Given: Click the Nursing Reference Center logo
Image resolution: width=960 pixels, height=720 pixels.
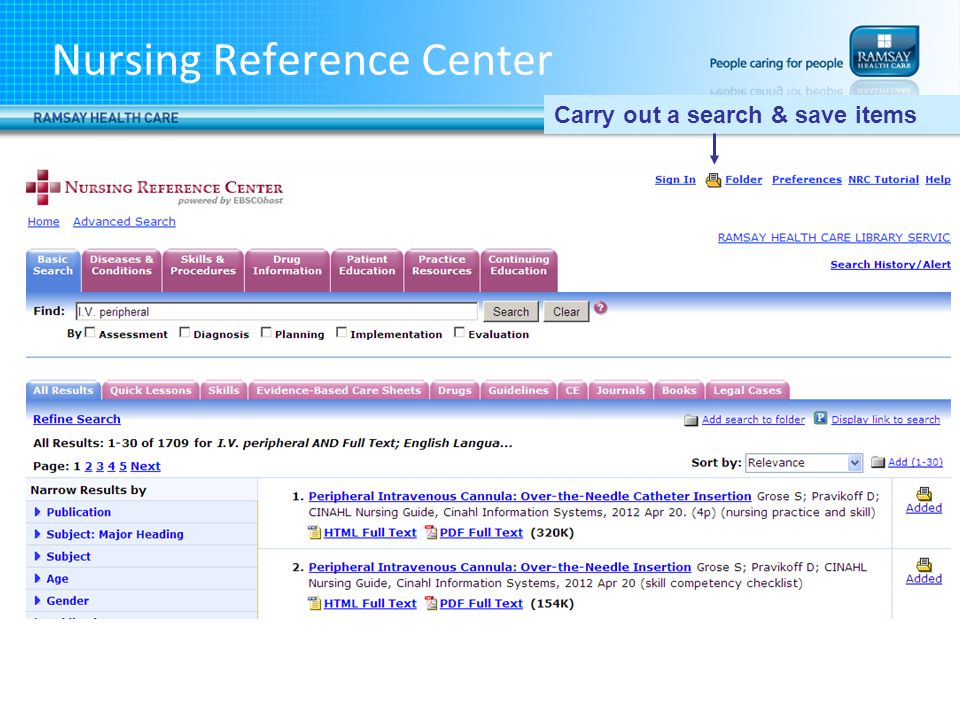Looking at the screenshot, I should coord(154,187).
